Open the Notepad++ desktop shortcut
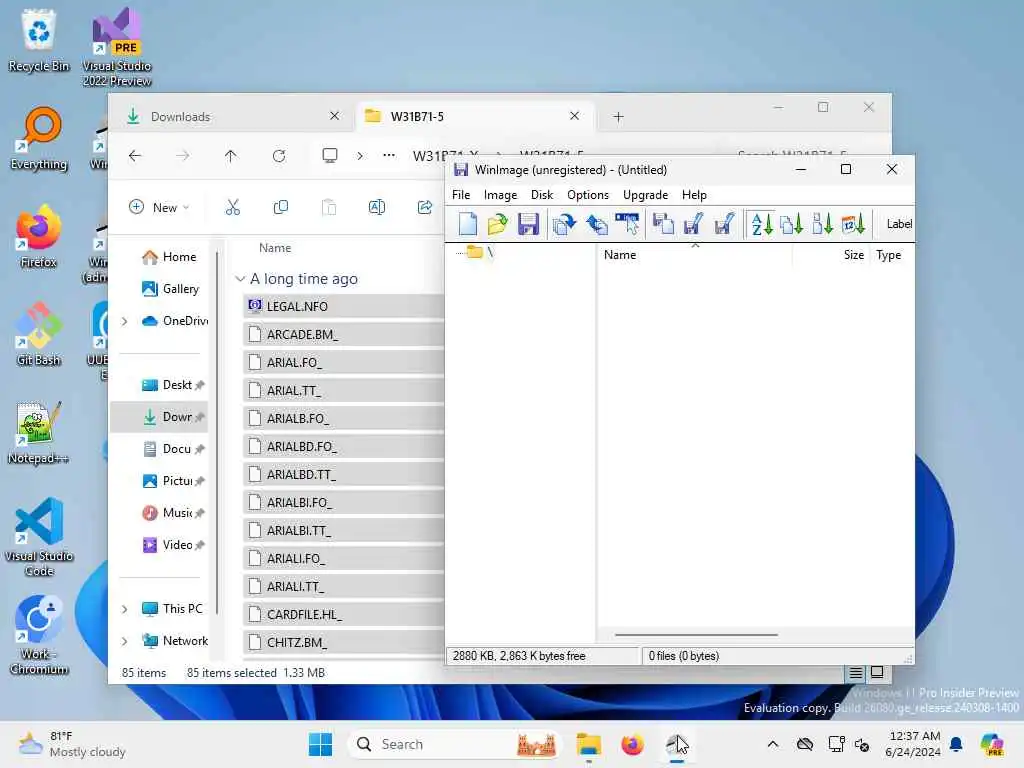Viewport: 1024px width, 768px height. (38, 433)
